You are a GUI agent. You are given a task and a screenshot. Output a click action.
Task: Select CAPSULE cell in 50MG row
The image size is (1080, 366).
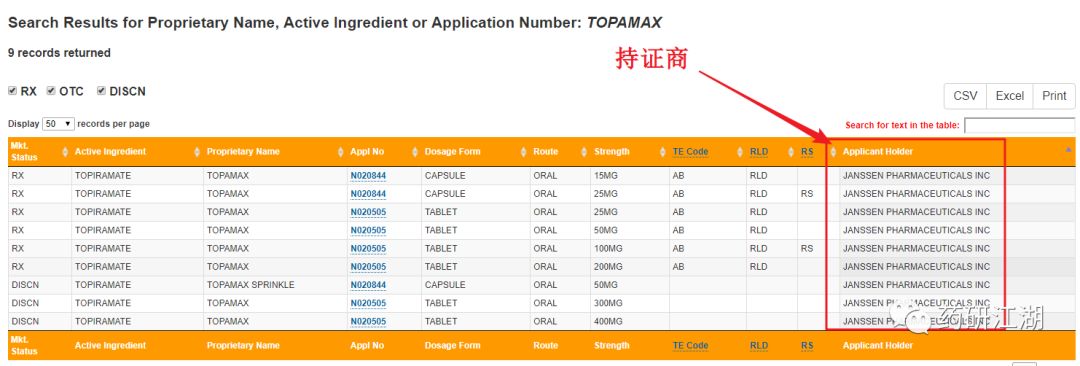click(x=475, y=285)
